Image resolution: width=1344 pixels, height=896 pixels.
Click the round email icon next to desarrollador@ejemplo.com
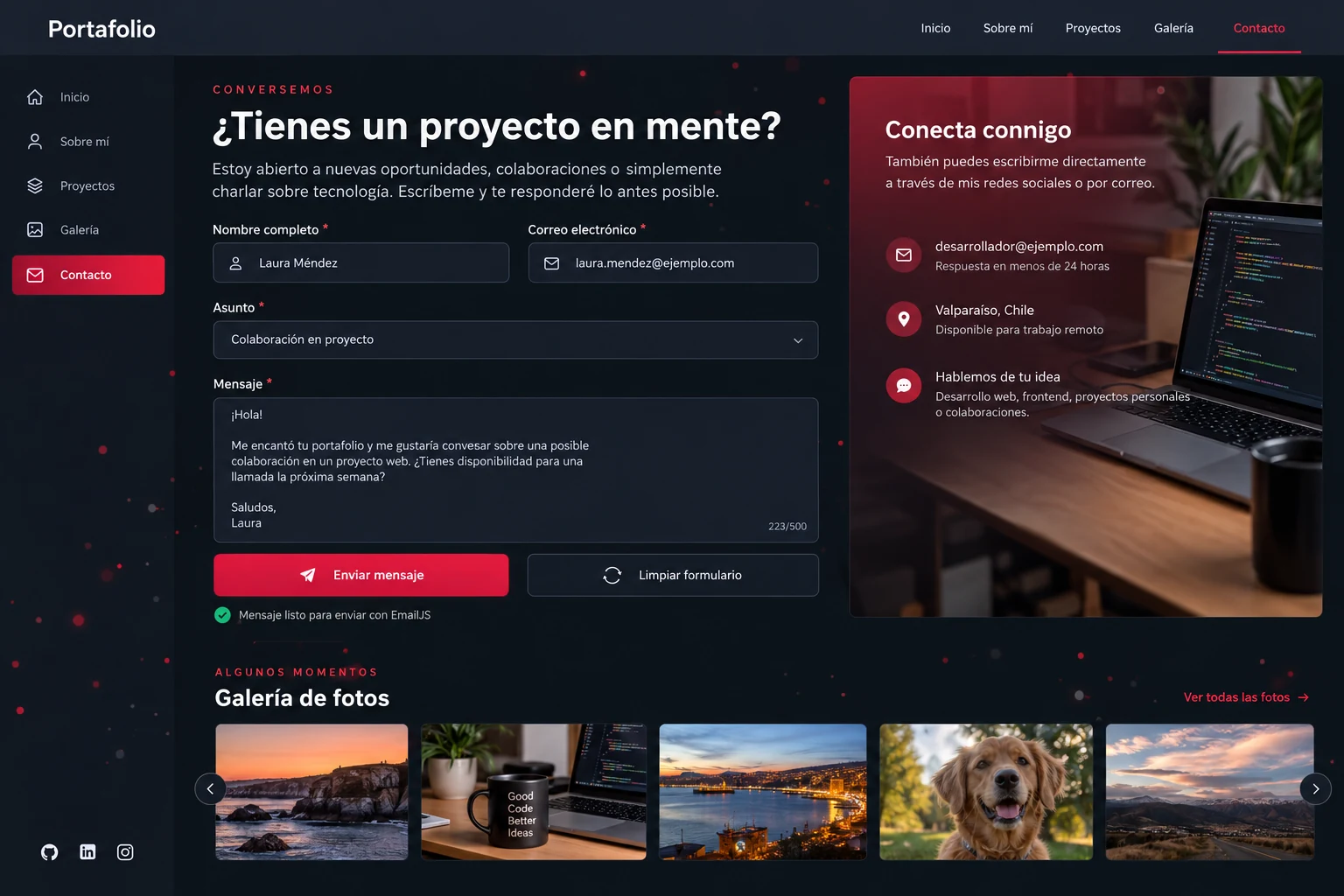point(904,255)
